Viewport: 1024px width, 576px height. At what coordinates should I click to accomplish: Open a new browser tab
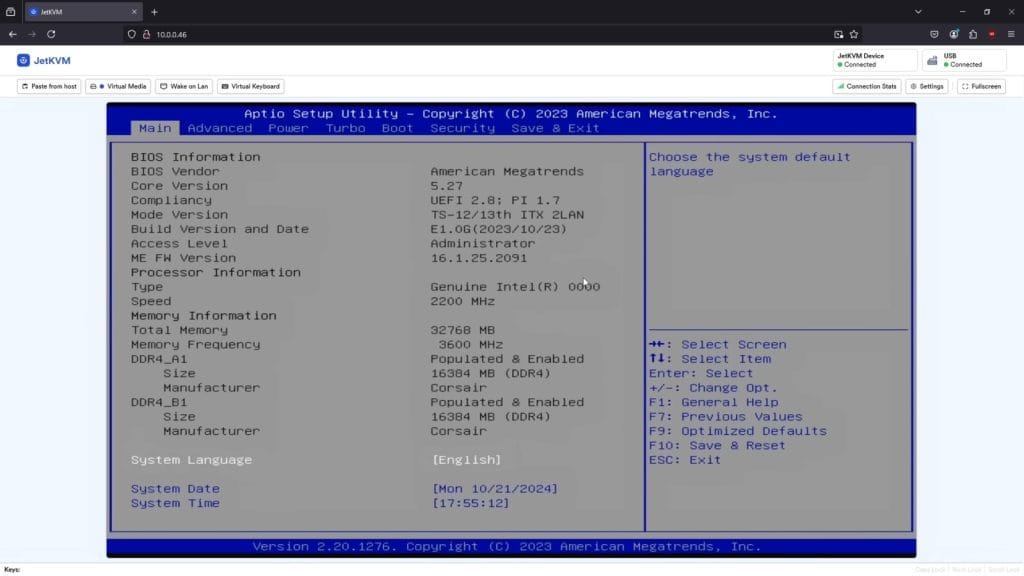[154, 12]
